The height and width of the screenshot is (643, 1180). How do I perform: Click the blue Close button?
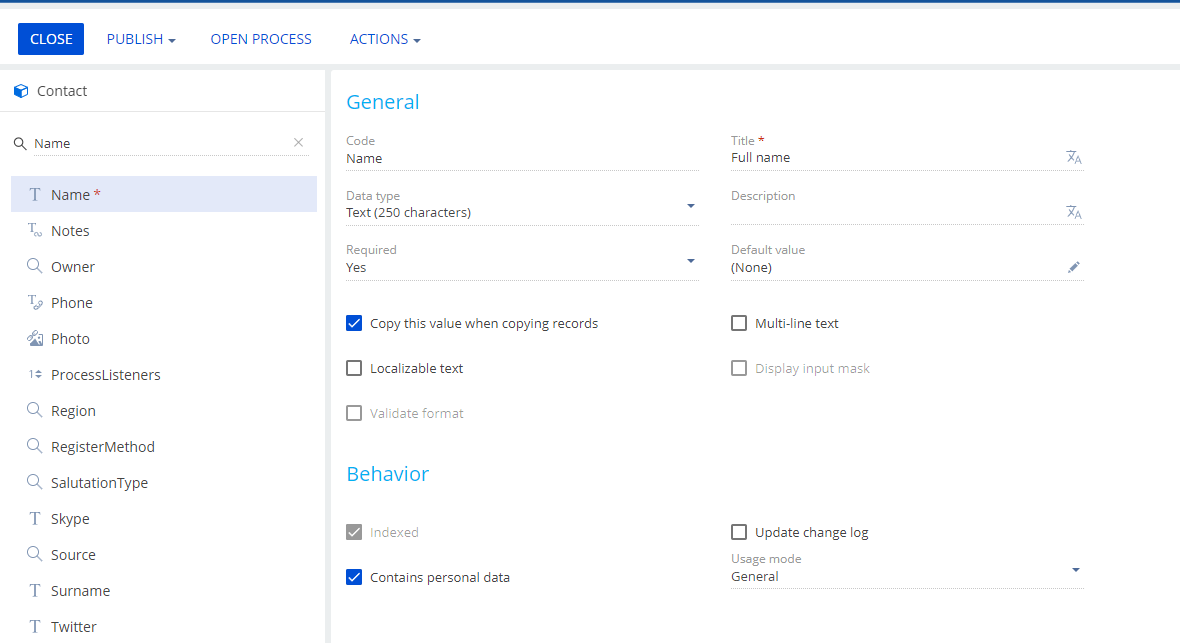(x=51, y=39)
